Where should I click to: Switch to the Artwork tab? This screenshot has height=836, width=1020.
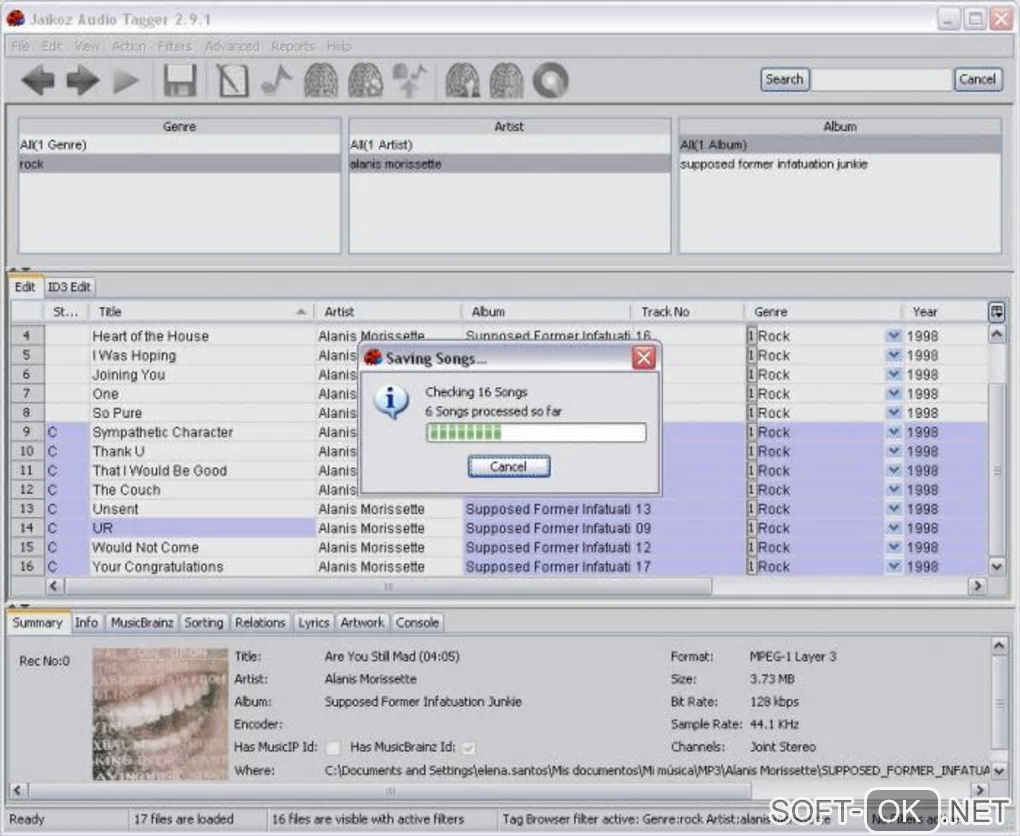pos(362,623)
